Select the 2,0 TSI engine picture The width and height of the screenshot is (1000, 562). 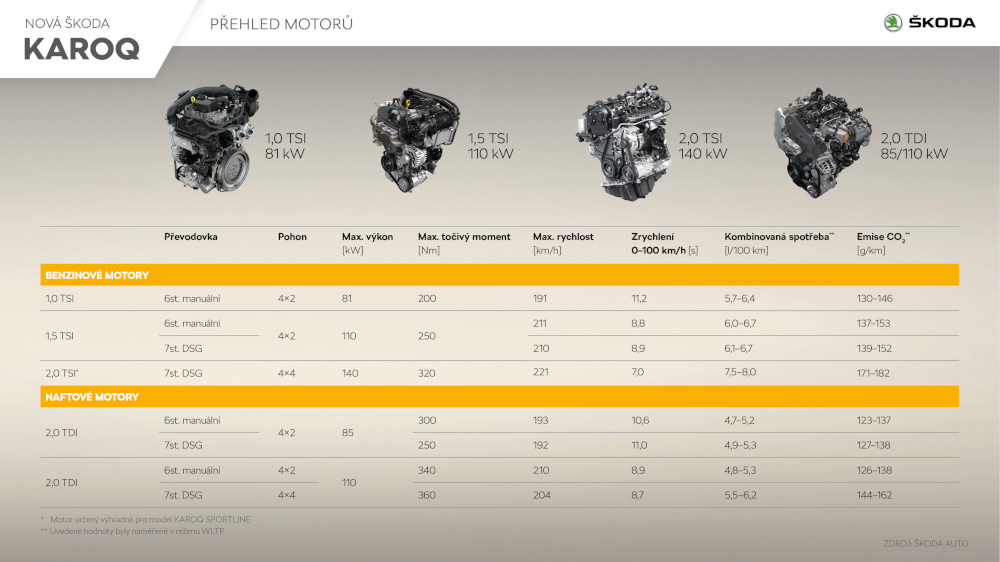pos(624,142)
